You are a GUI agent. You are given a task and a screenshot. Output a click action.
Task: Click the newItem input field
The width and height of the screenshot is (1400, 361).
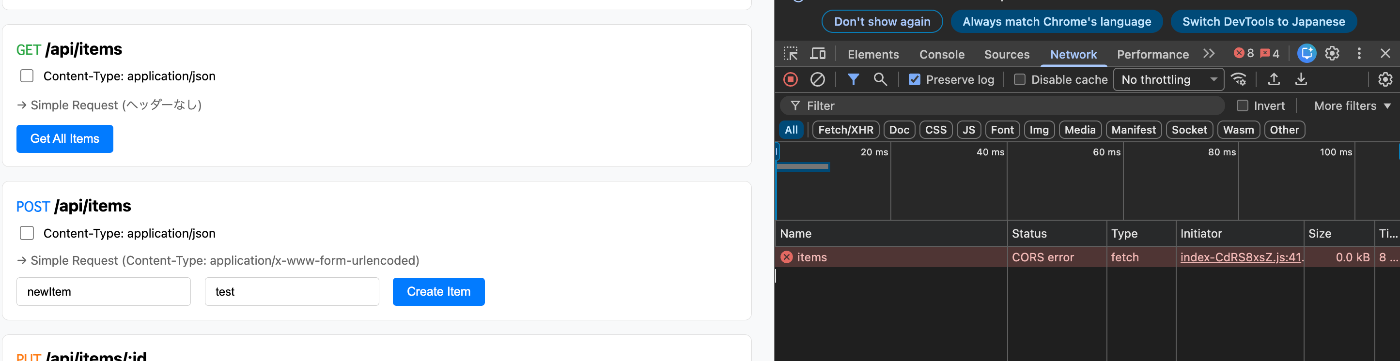104,292
